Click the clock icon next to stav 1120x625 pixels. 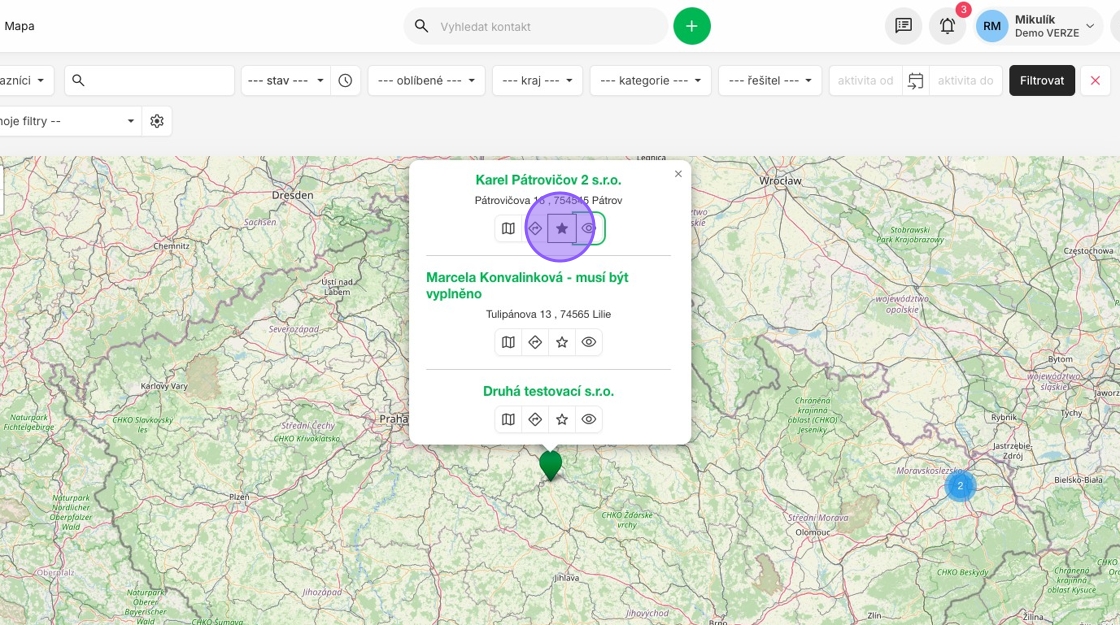coord(345,81)
